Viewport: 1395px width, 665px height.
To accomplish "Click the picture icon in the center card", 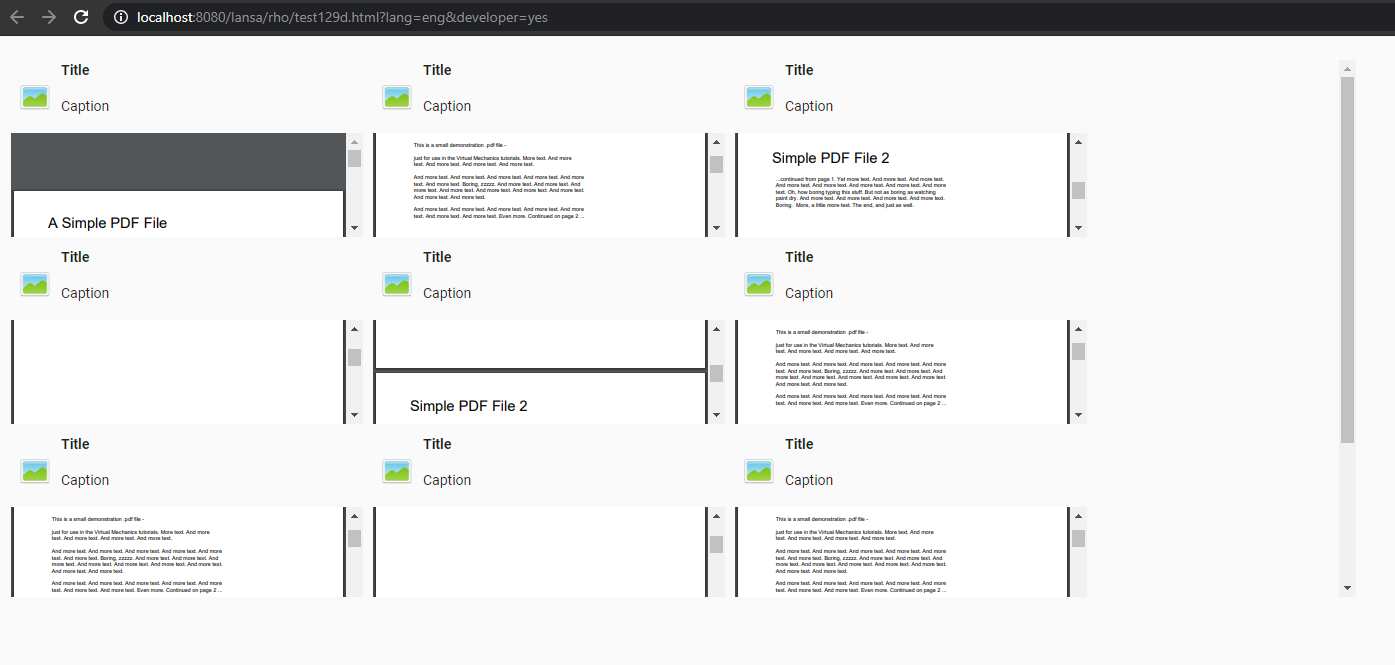I will [x=397, y=284].
